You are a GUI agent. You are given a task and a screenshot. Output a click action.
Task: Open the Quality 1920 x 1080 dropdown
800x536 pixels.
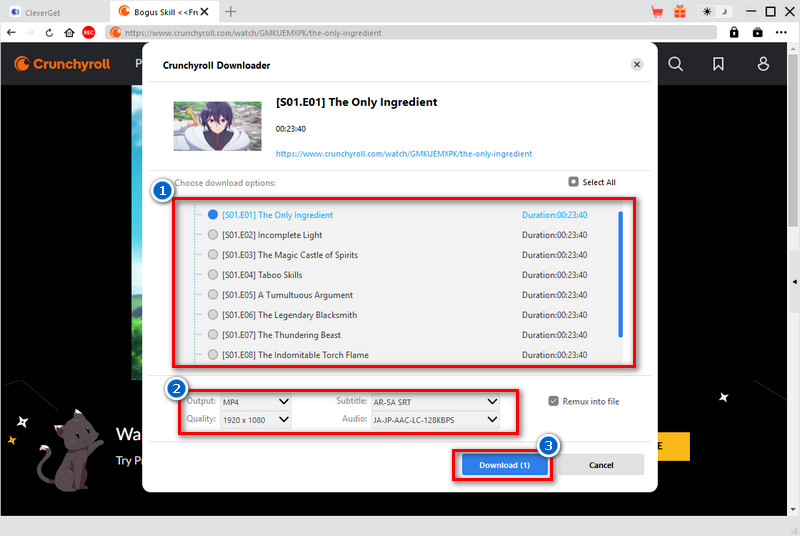tap(256, 420)
